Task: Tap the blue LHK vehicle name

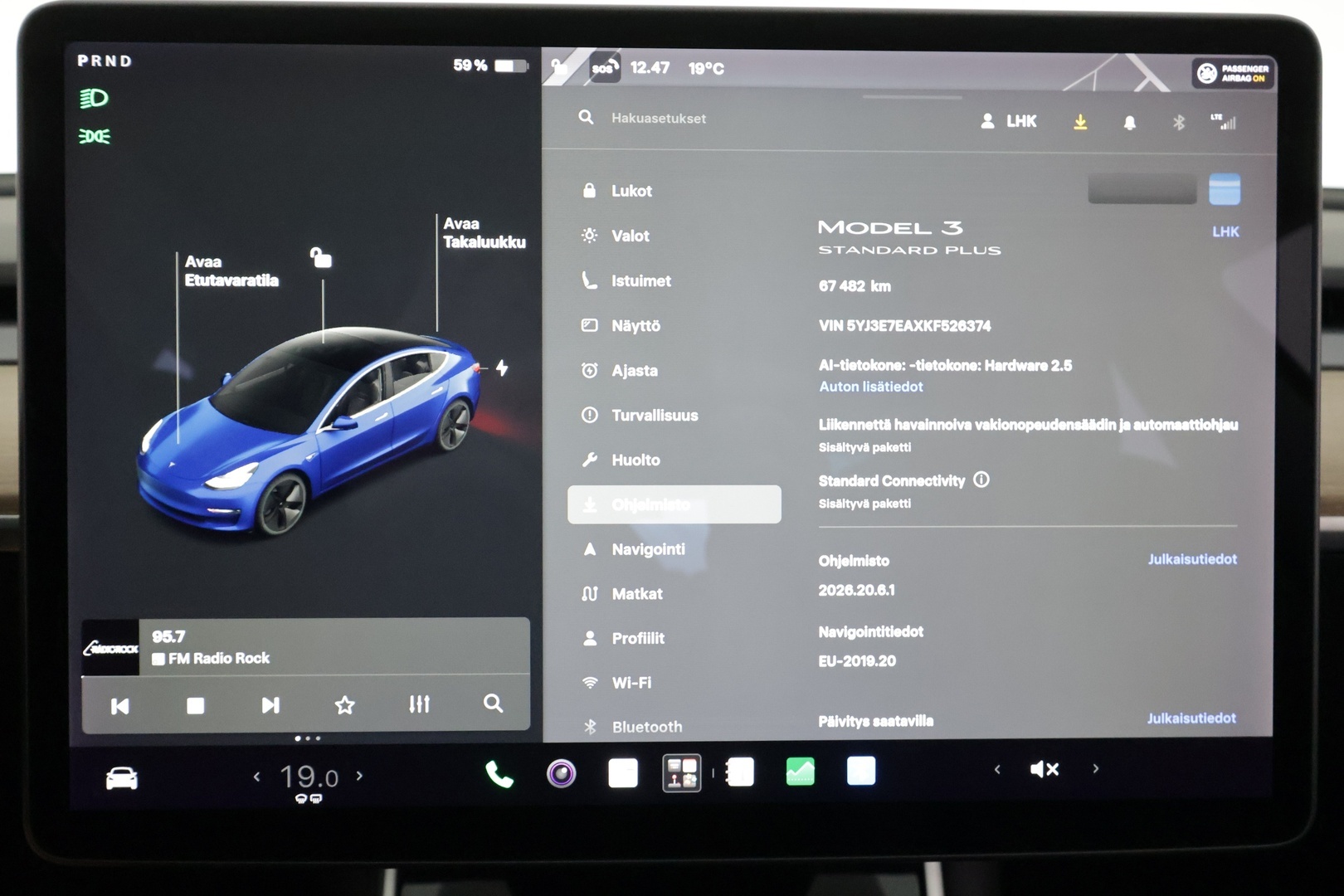Action: click(x=1225, y=232)
